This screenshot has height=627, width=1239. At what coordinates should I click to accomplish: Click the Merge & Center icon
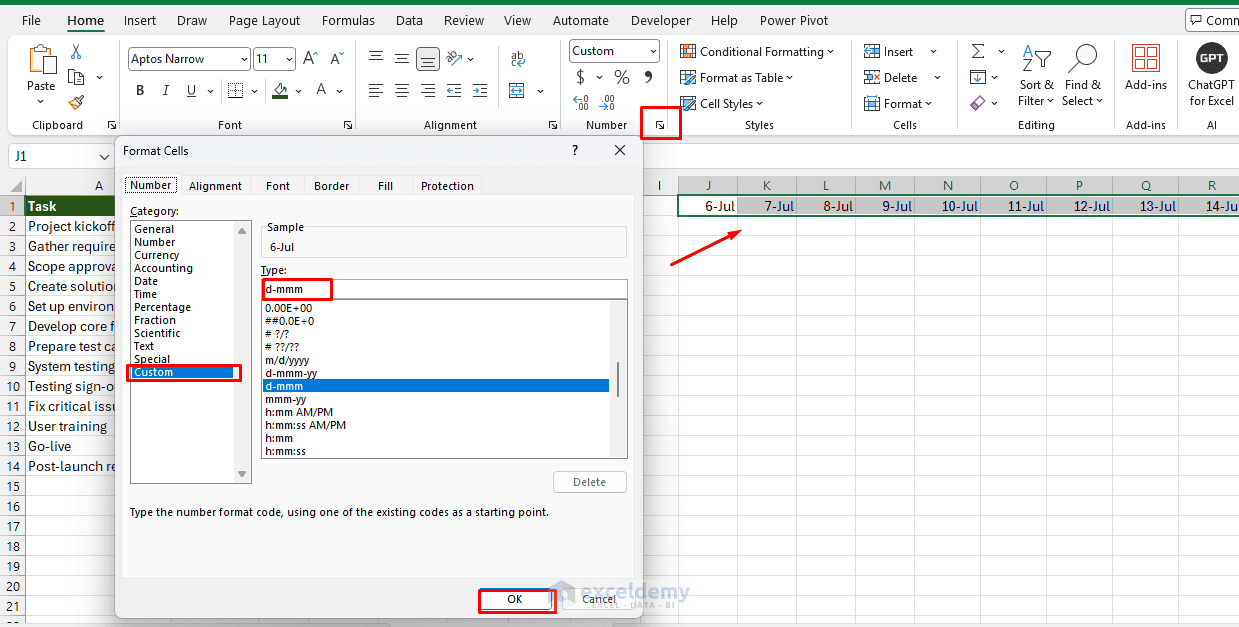point(517,90)
